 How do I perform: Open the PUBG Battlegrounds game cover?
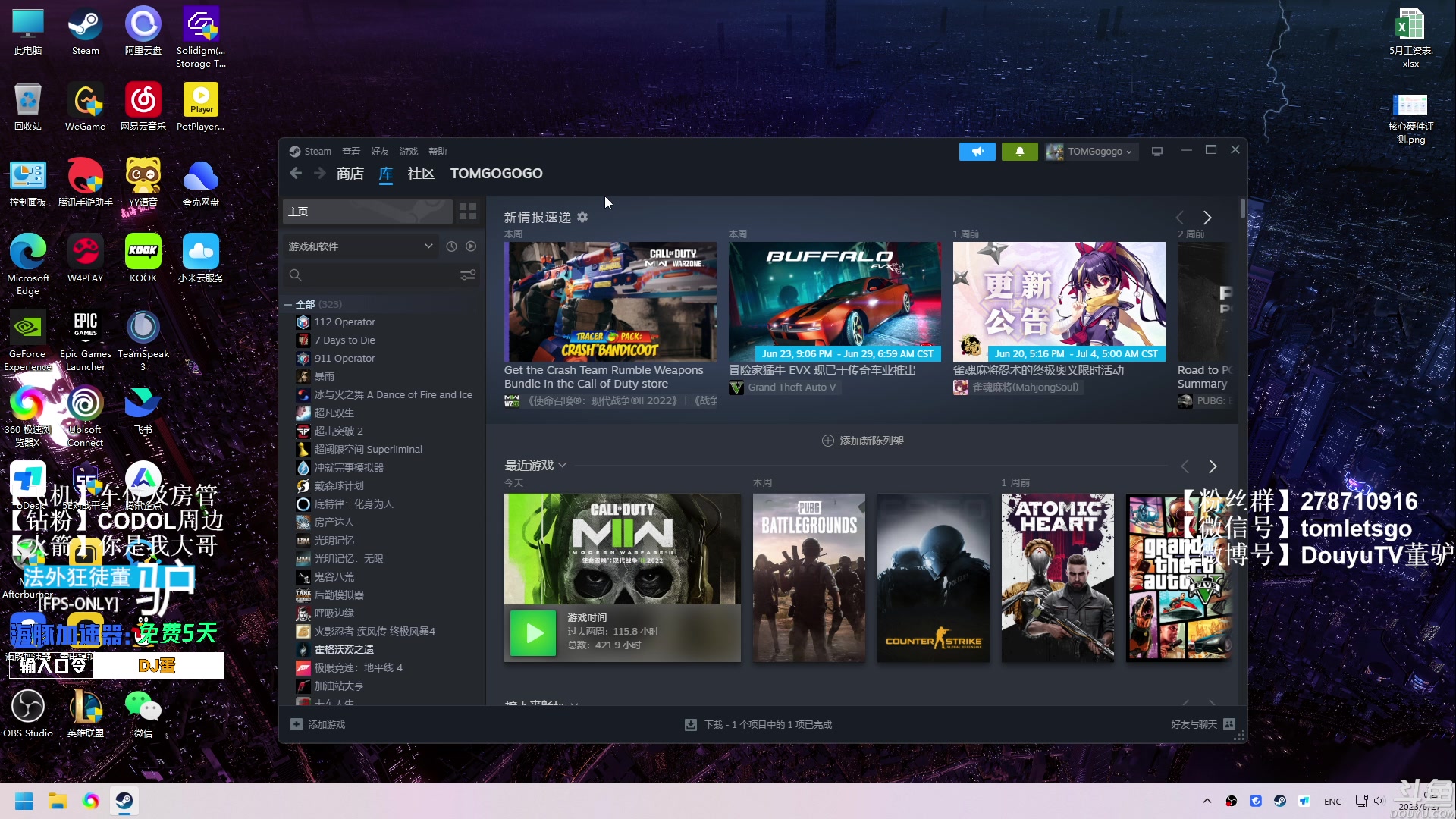[809, 578]
